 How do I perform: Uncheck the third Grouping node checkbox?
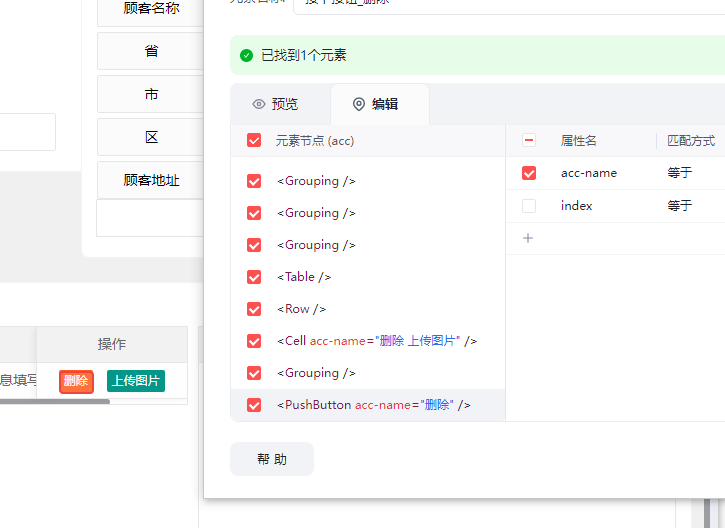[254, 245]
